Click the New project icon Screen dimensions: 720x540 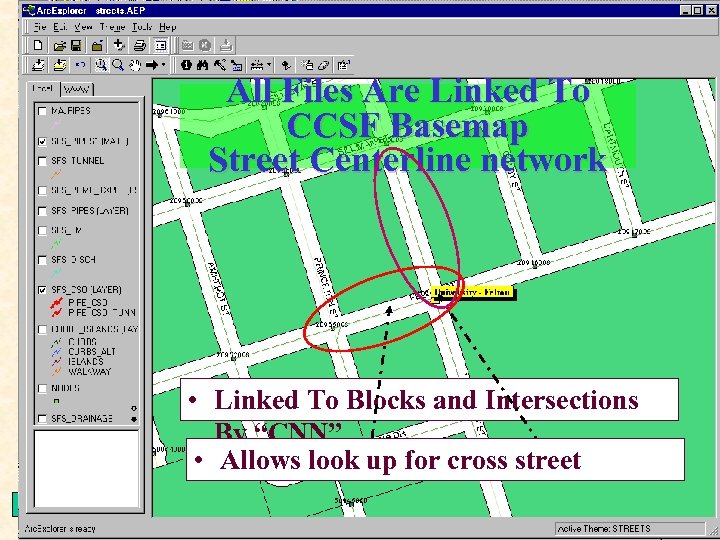(38, 45)
